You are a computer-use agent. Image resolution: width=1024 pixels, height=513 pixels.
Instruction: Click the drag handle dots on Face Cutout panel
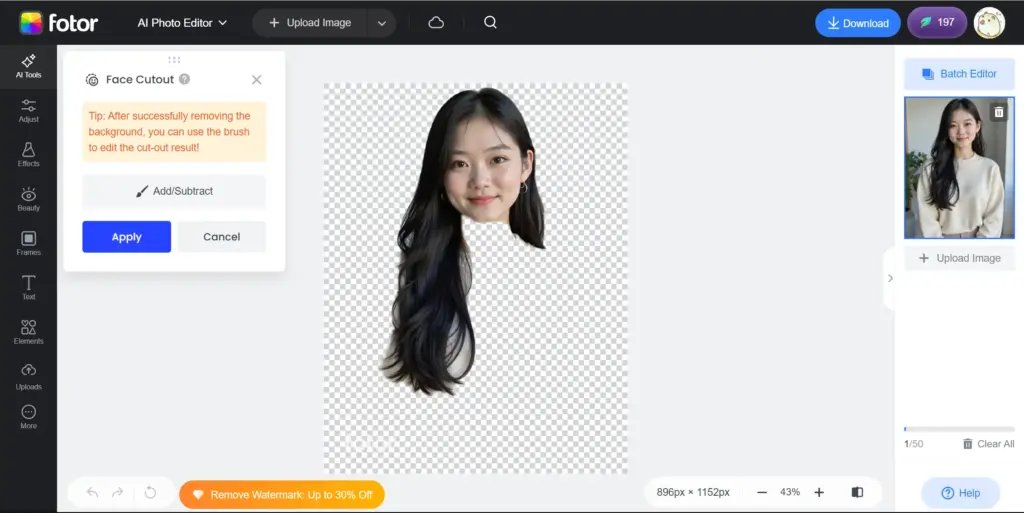point(174,60)
